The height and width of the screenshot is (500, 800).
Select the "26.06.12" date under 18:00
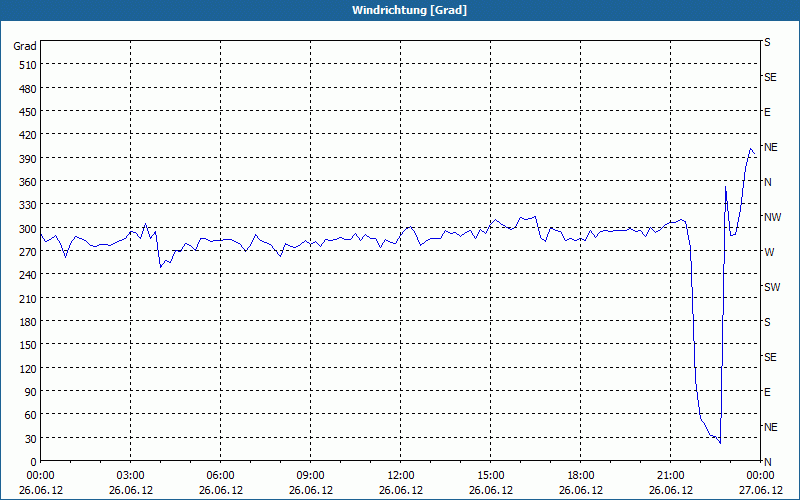point(581,490)
